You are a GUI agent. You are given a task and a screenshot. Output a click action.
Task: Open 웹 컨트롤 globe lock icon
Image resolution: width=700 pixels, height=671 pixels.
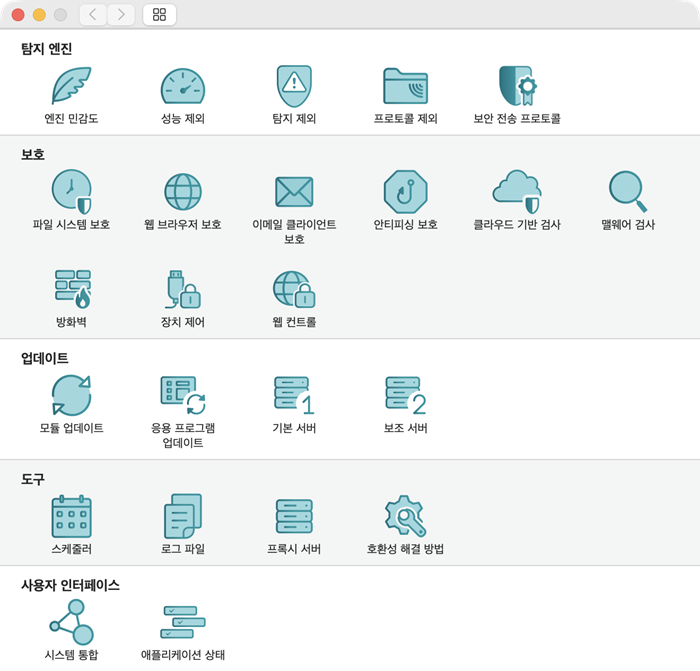(294, 289)
